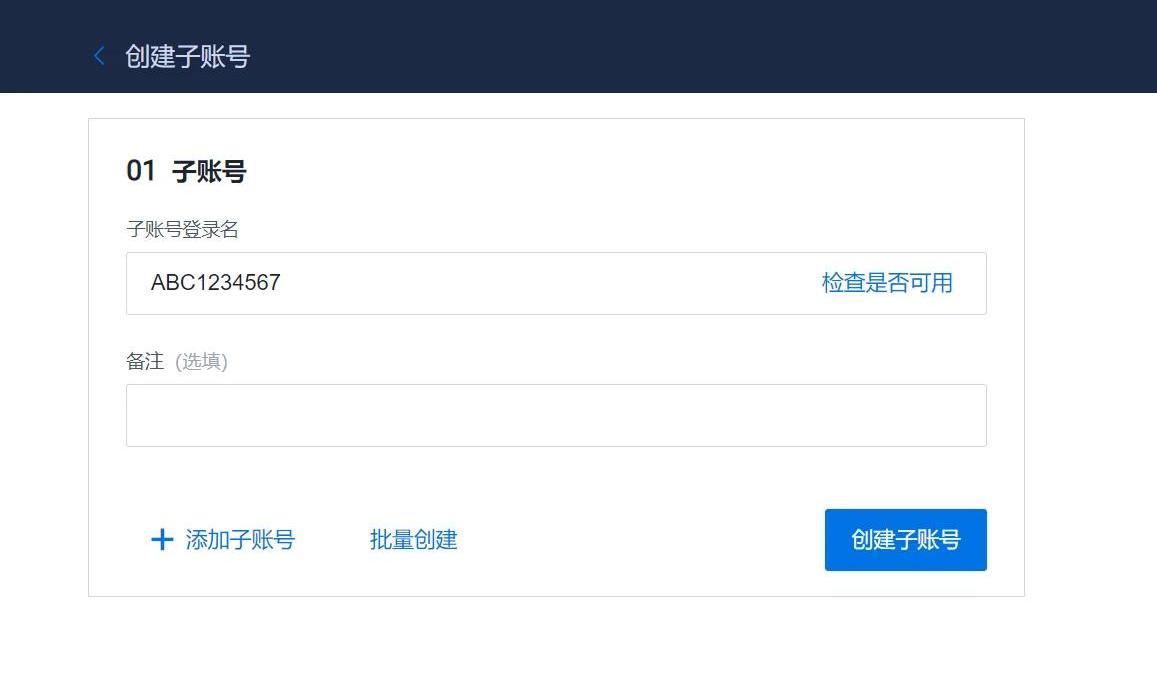This screenshot has height=679, width=1157.
Task: Click blank card space between 批量创建 and submit button
Action: tap(640, 540)
